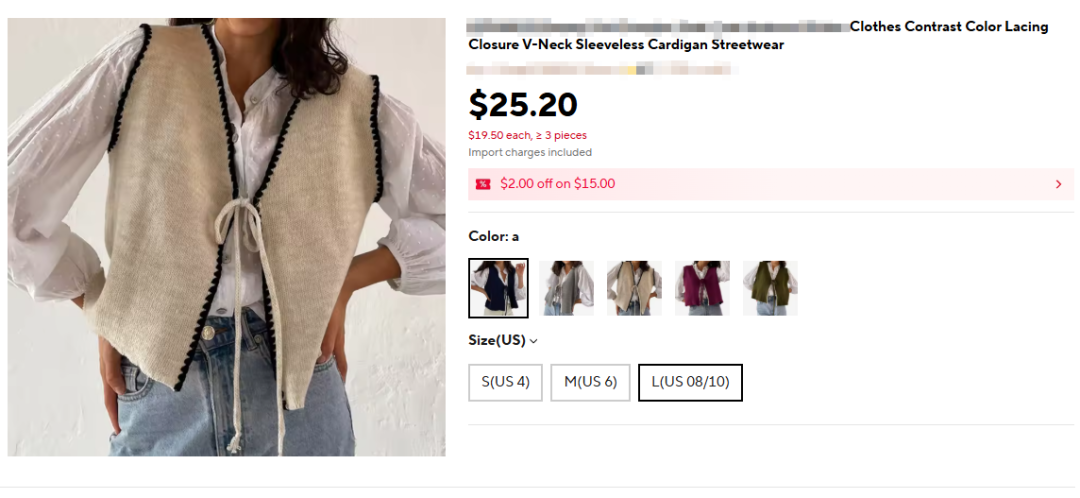Click the Import charges included note
This screenshot has width=1080, height=498.
[530, 152]
